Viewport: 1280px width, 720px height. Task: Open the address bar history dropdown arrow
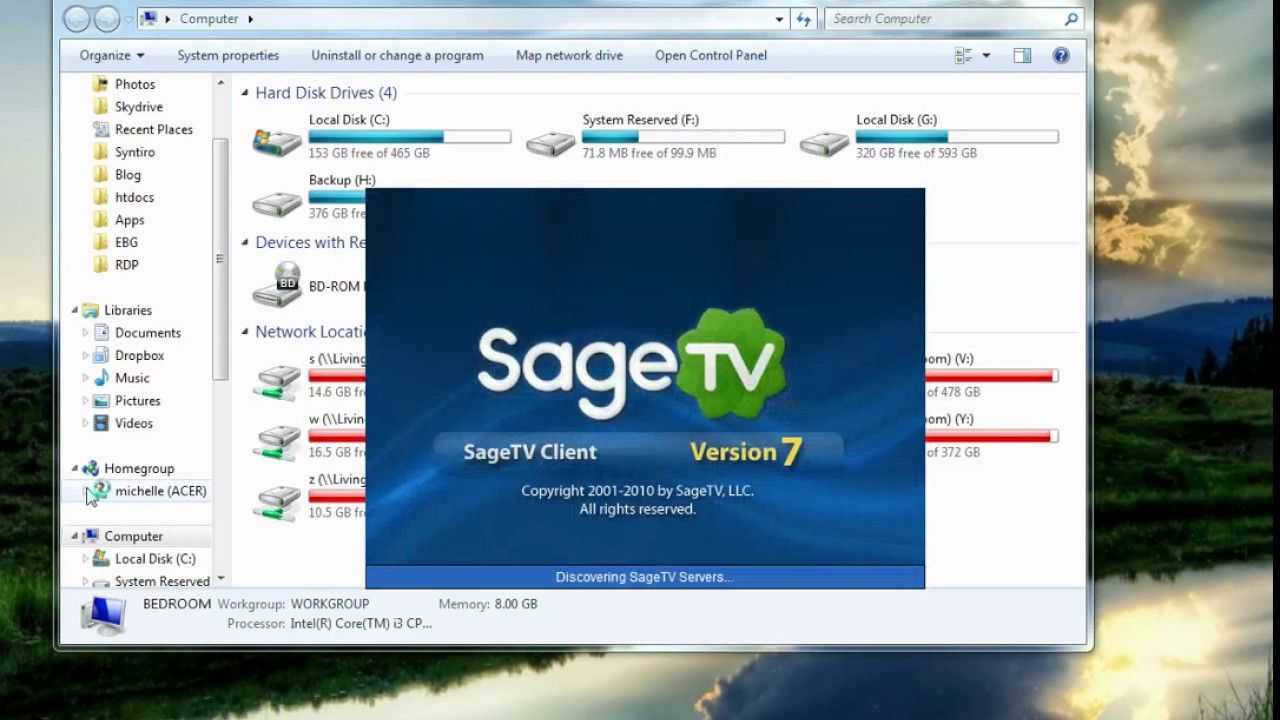[779, 19]
